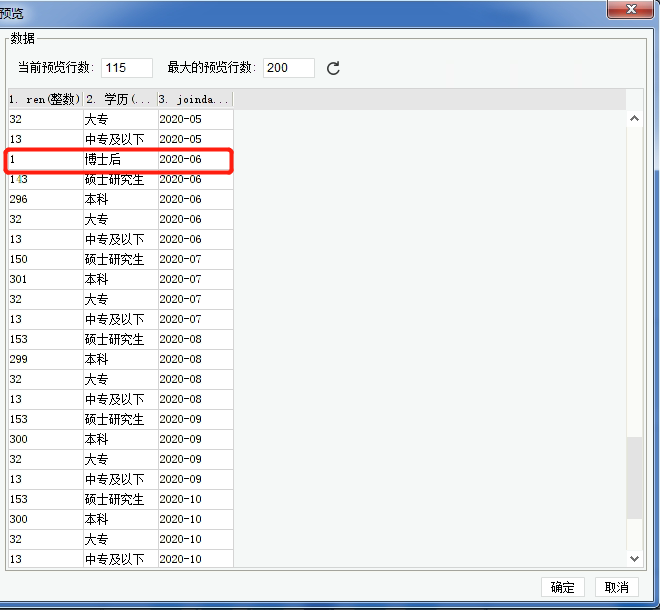660x610 pixels.
Task: Select 大专 in the 2020-07 row
Action: pyautogui.click(x=121, y=299)
